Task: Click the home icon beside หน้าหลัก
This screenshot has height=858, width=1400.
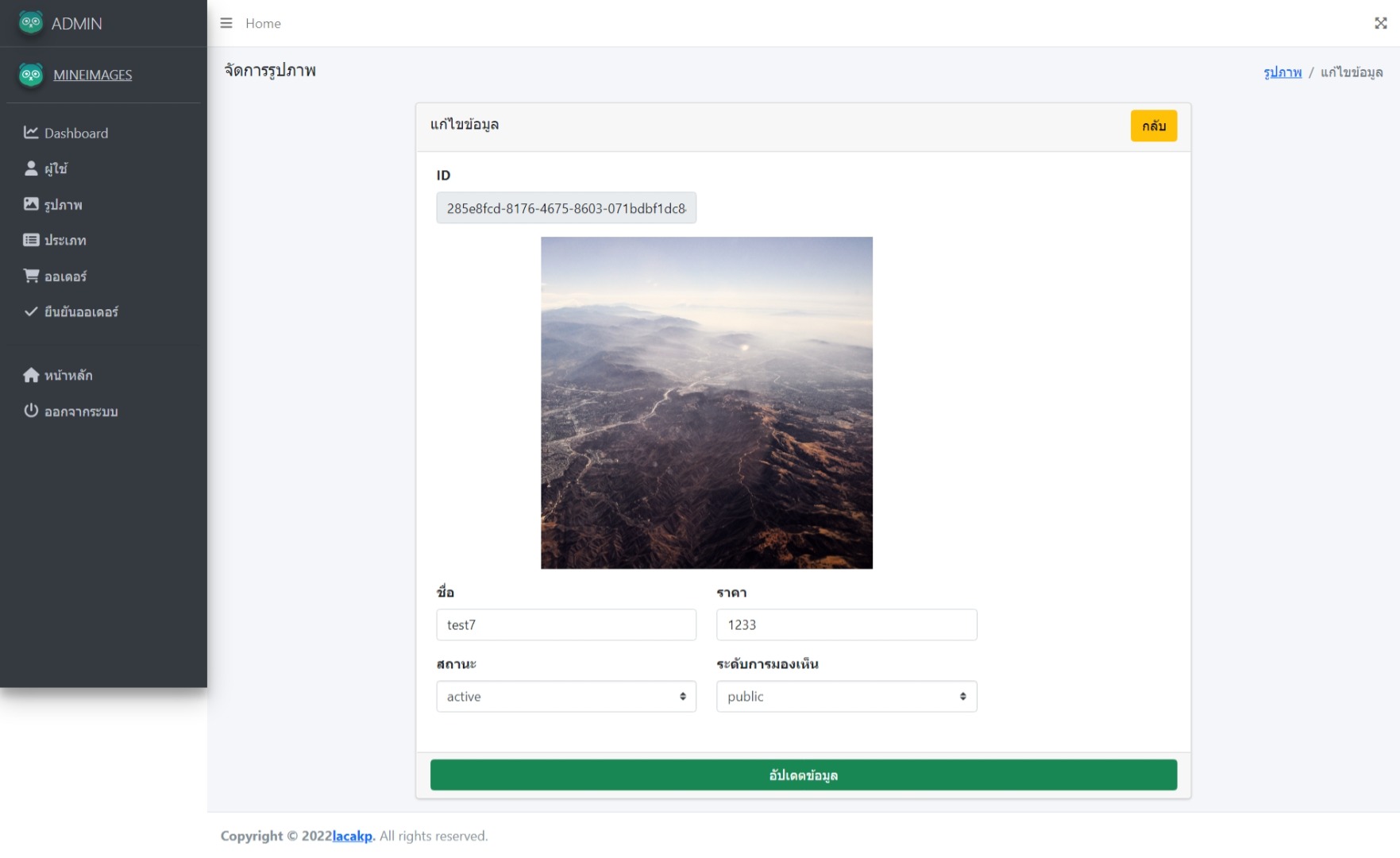Action: click(x=31, y=375)
